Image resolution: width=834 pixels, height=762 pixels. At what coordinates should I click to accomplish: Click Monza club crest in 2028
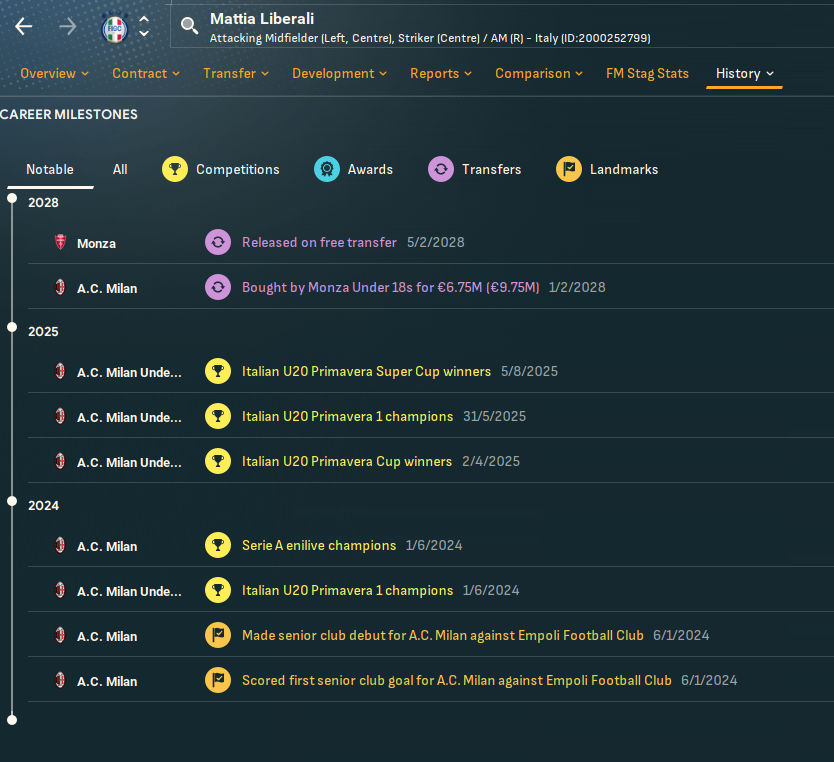point(60,243)
